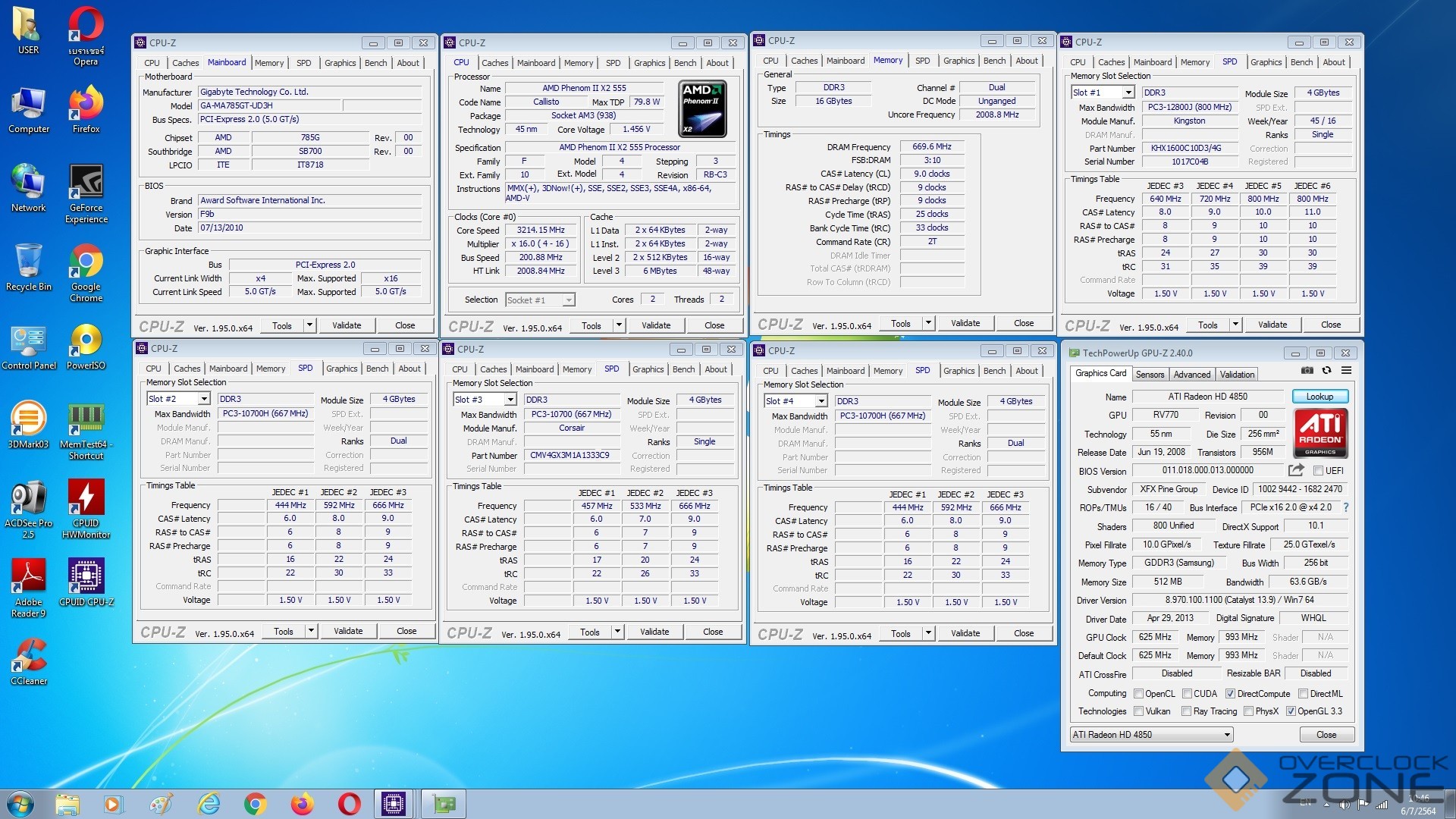Open the GPU-Z hamburger menu
The image size is (1456, 819).
pyautogui.click(x=1346, y=371)
